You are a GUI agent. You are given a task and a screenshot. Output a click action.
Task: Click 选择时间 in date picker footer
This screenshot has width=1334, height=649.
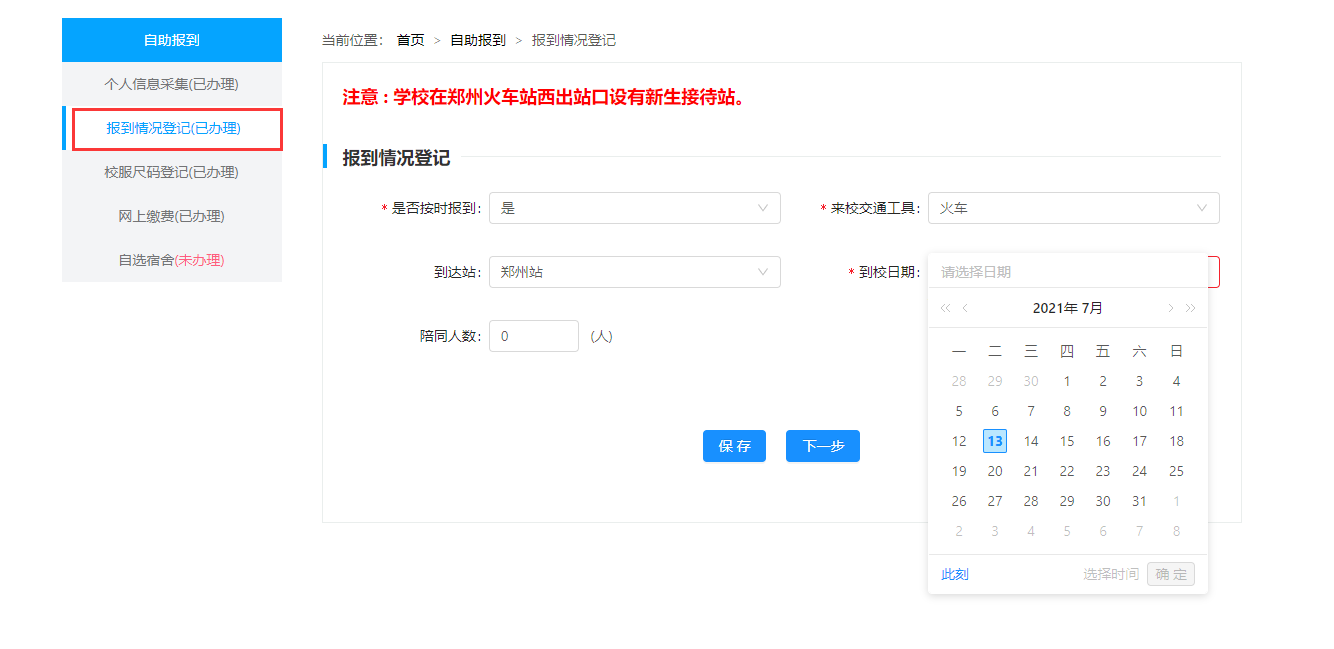pyautogui.click(x=1110, y=574)
